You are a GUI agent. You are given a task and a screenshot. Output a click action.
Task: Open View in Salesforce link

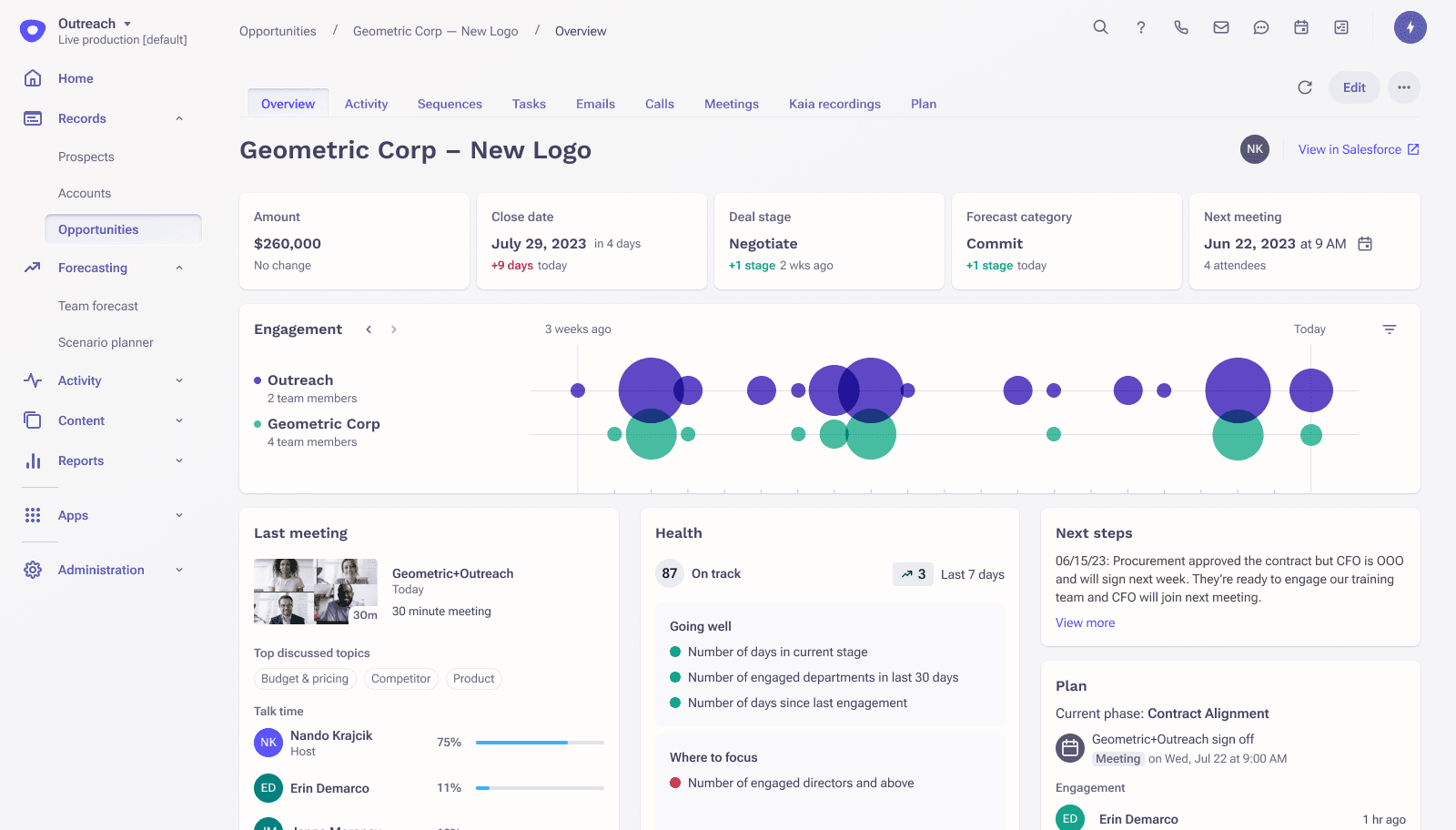[x=1359, y=149]
